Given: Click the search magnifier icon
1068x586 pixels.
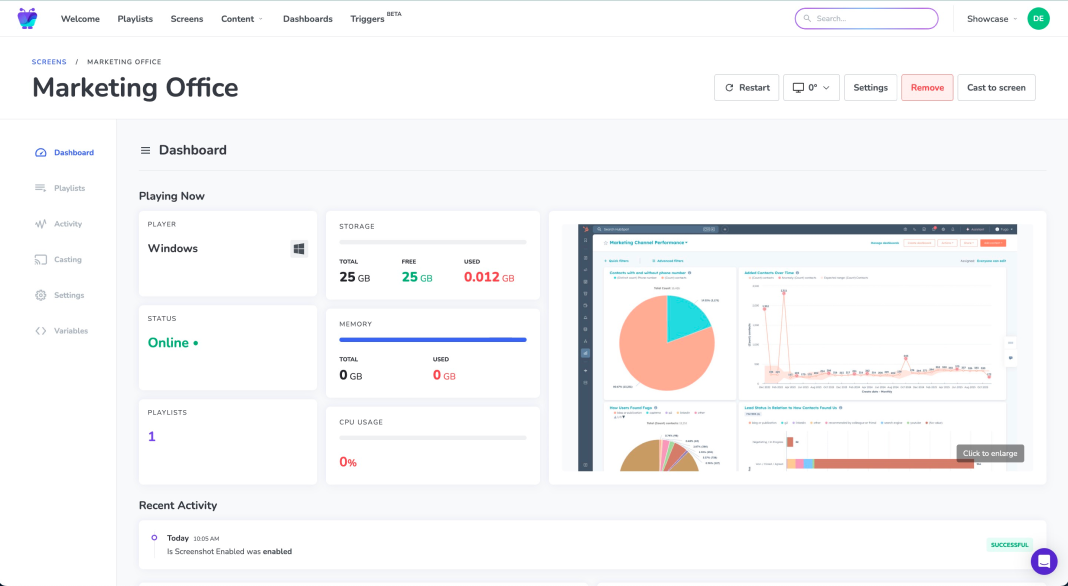Looking at the screenshot, I should tap(806, 18).
